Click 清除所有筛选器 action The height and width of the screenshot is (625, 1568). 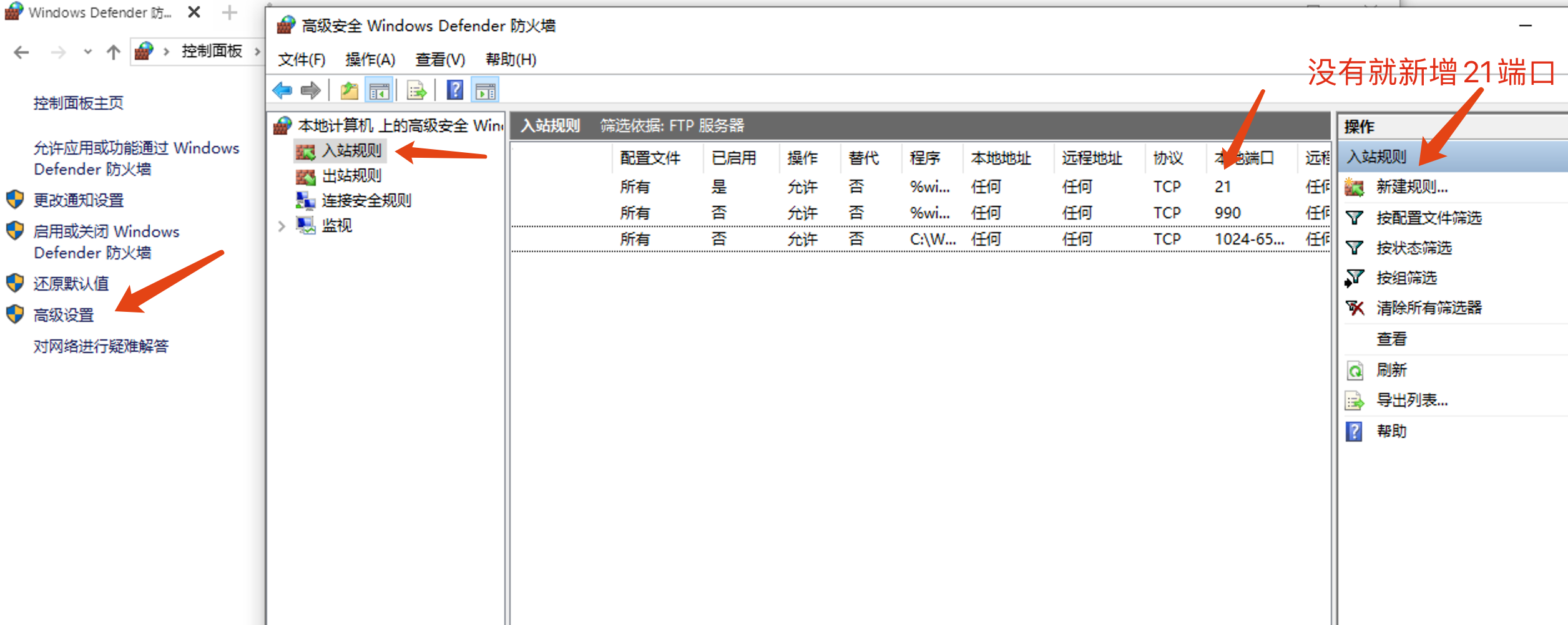1429,308
